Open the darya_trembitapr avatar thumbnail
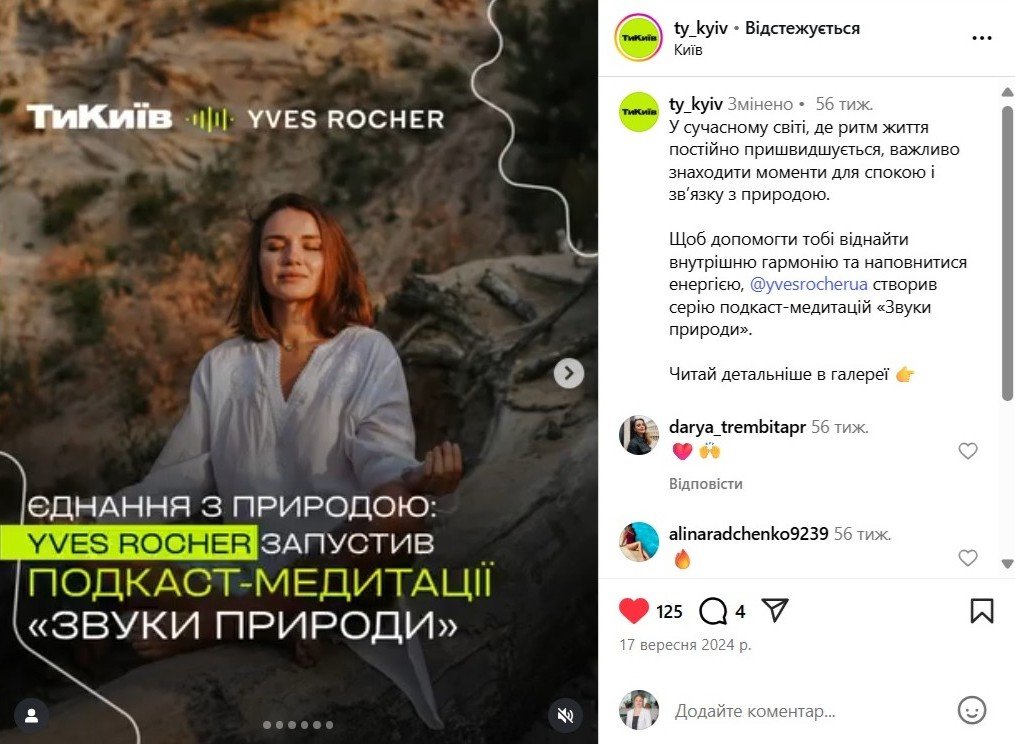The height and width of the screenshot is (744, 1015). [x=639, y=435]
